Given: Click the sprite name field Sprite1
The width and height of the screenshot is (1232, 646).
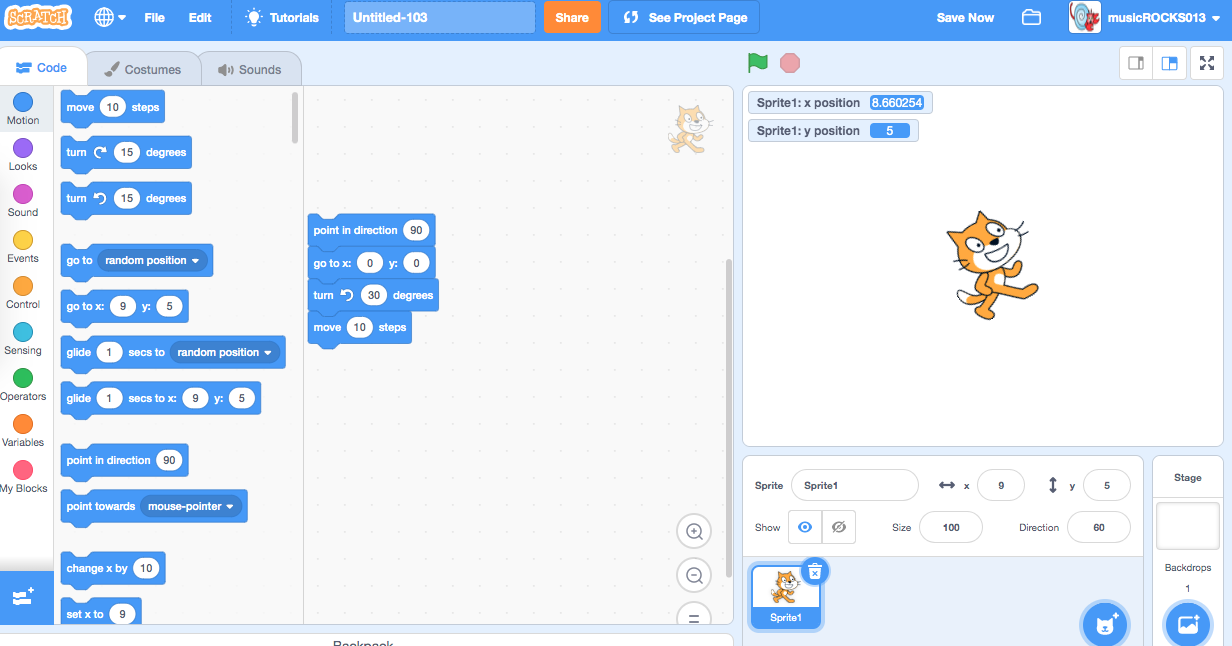Looking at the screenshot, I should click(x=855, y=485).
